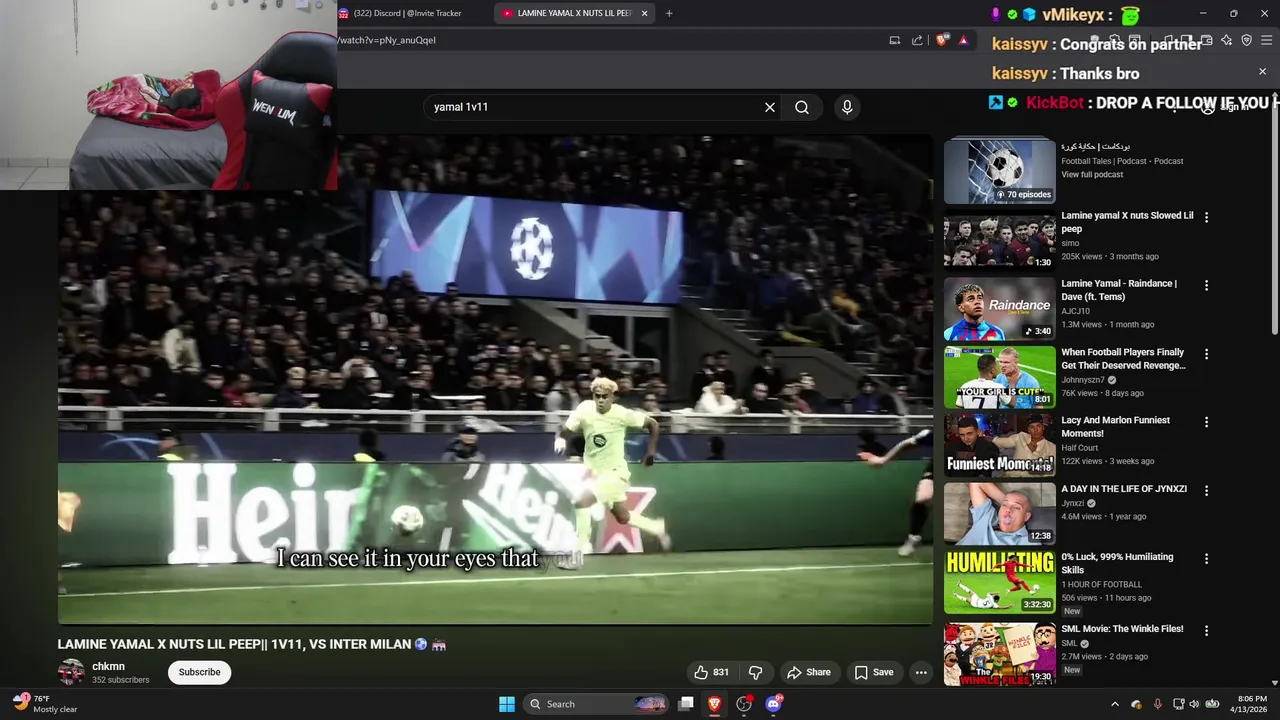Open the Football Tales podcast thumbnail
Viewport: 1280px width, 720px height.
(x=999, y=171)
